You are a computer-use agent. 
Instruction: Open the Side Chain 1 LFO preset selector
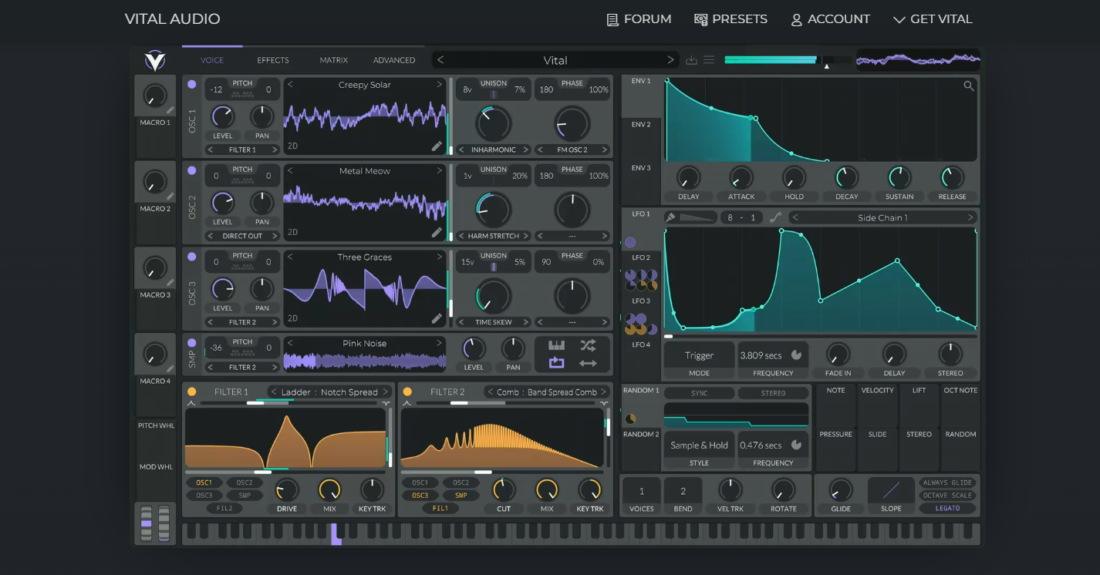pos(882,217)
